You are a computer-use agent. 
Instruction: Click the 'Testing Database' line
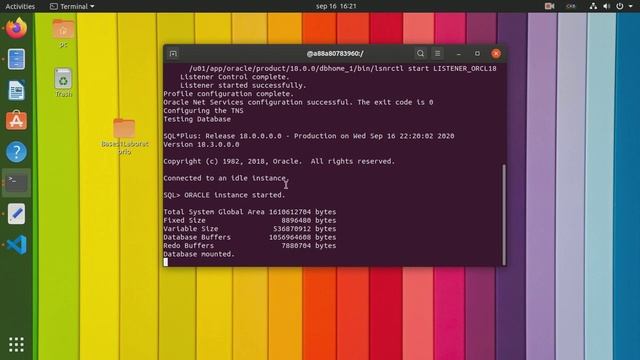[197, 119]
